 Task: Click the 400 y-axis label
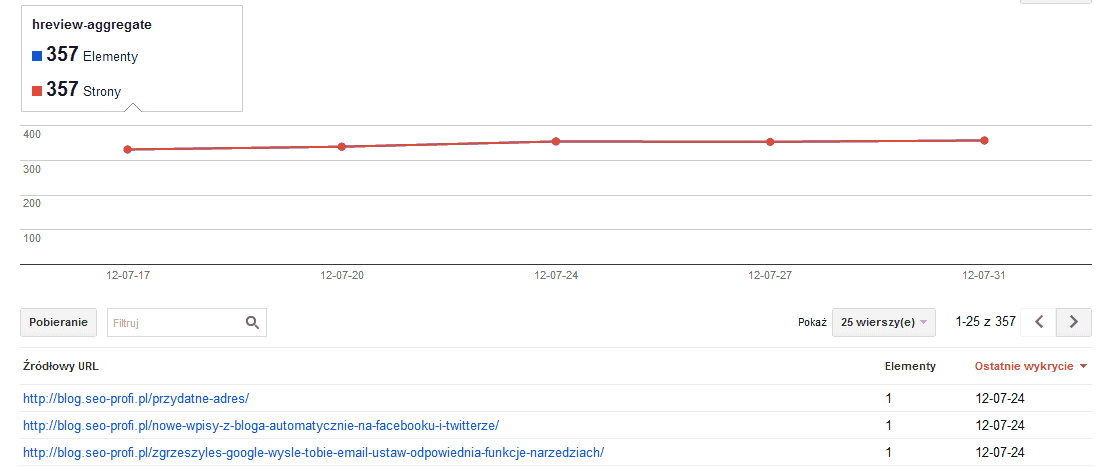[32, 134]
